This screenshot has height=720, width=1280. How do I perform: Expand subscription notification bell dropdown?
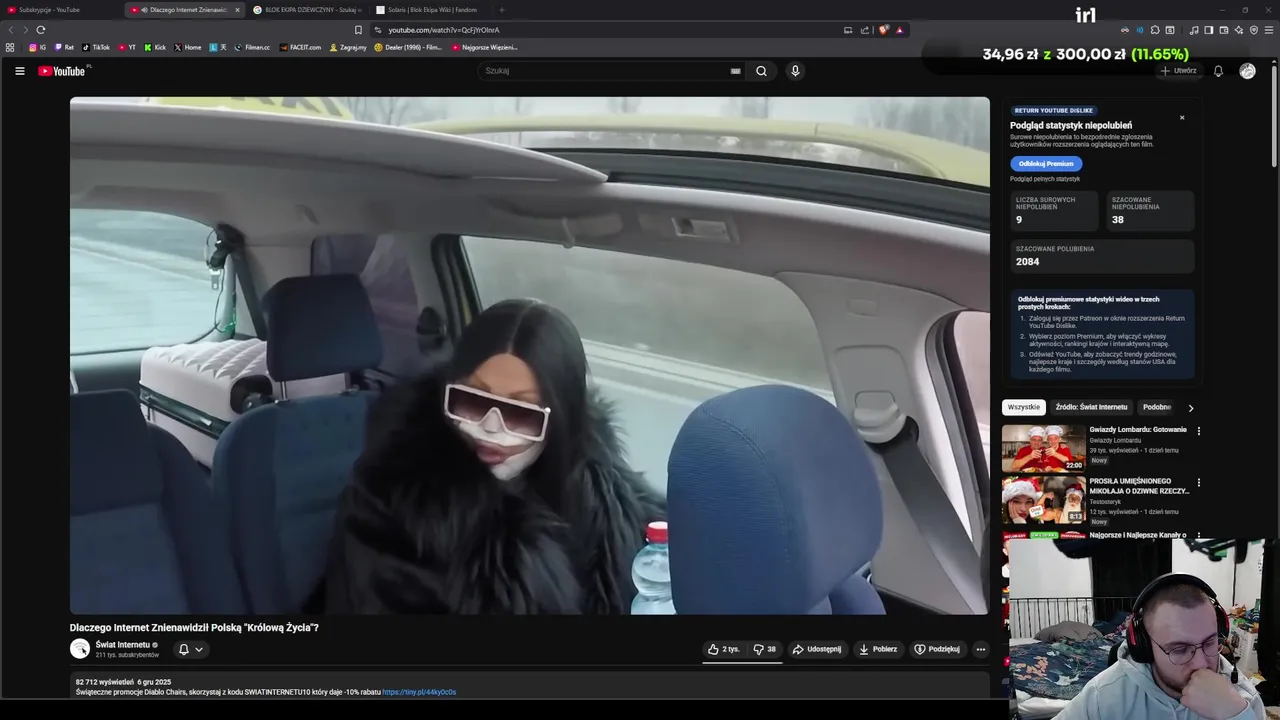[x=190, y=649]
